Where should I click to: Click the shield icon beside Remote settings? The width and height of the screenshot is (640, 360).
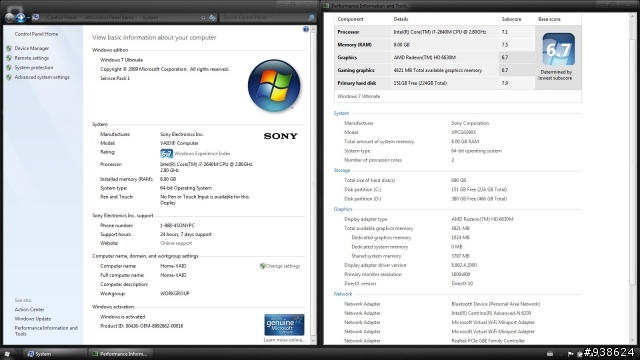pos(9,58)
